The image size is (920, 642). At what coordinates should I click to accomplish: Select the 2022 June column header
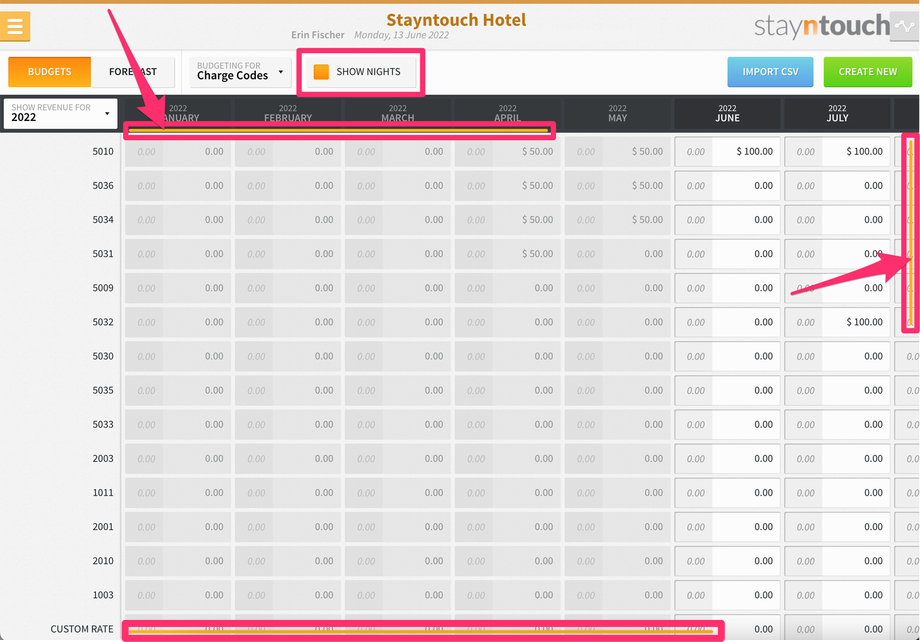coord(728,113)
